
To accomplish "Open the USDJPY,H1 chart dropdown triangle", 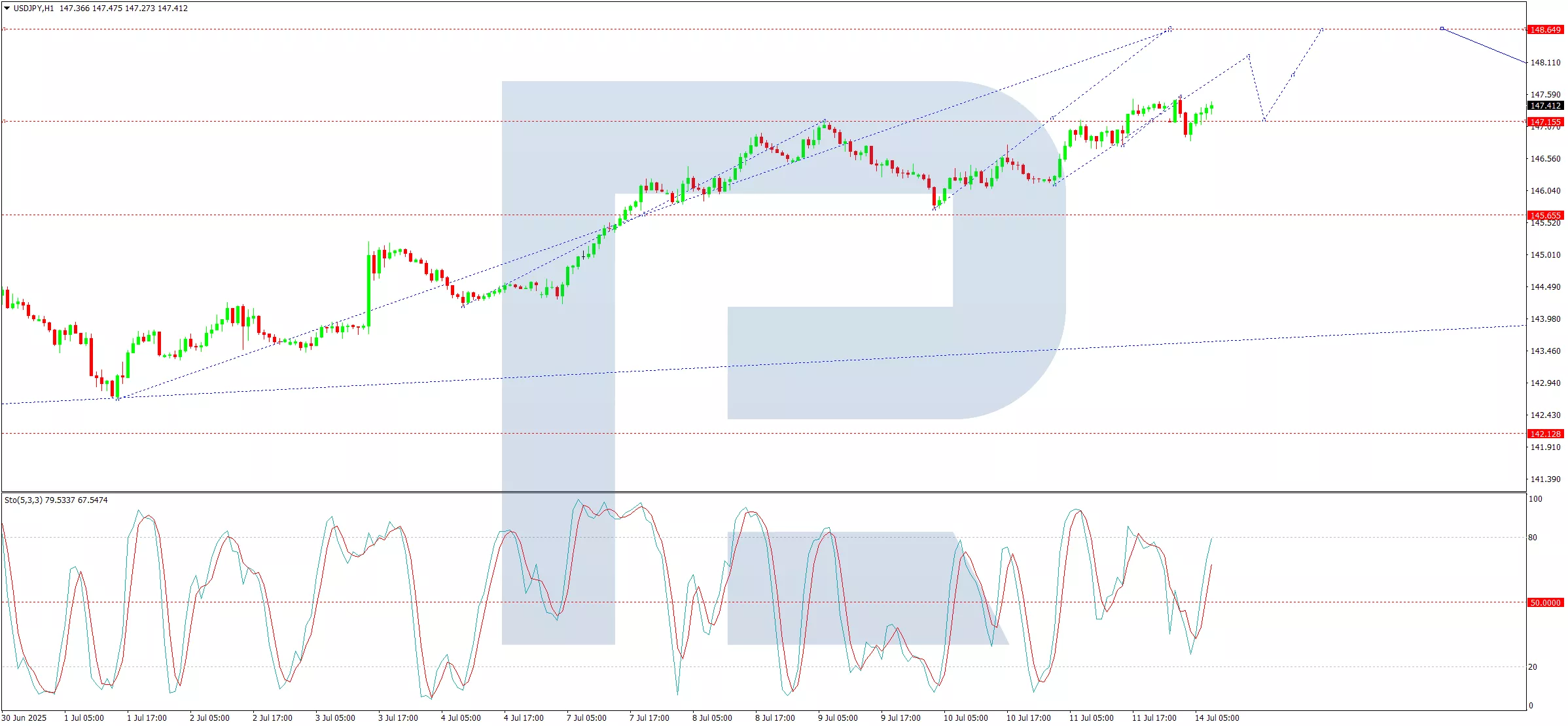I will pos(7,9).
